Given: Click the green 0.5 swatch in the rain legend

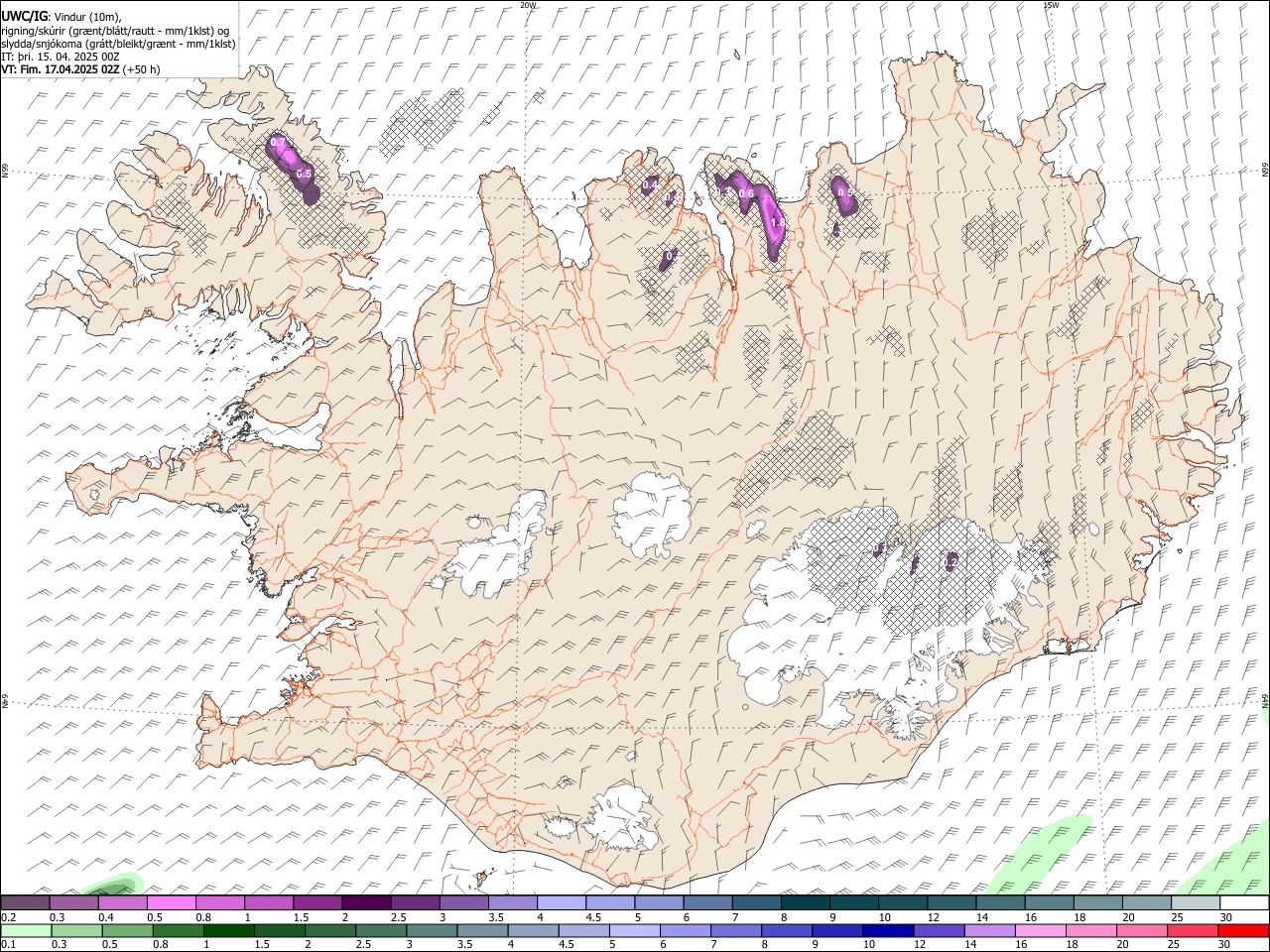Looking at the screenshot, I should point(128,930).
